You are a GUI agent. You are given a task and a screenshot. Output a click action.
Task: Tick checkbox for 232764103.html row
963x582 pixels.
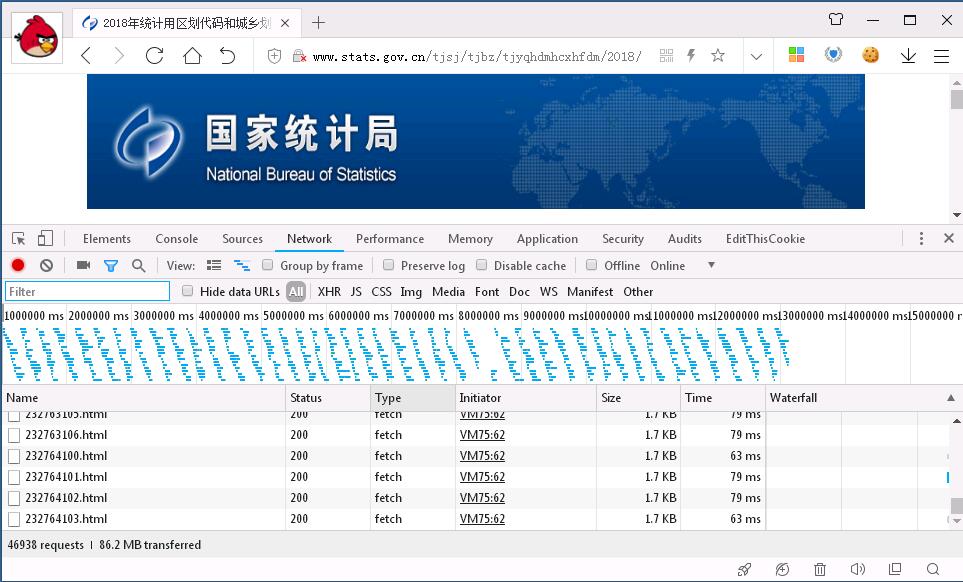coord(14,519)
